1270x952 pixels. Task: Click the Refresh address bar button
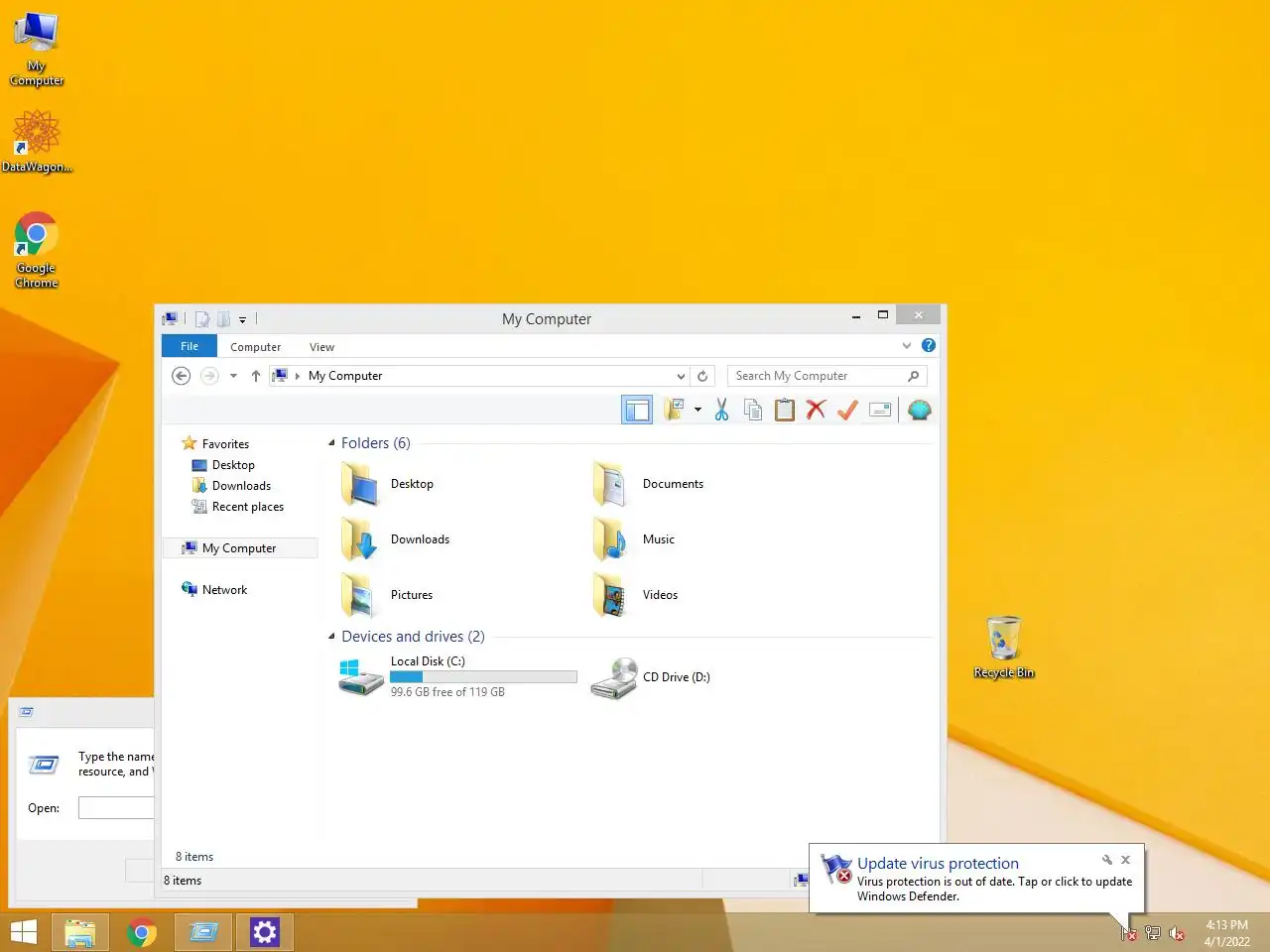click(702, 376)
